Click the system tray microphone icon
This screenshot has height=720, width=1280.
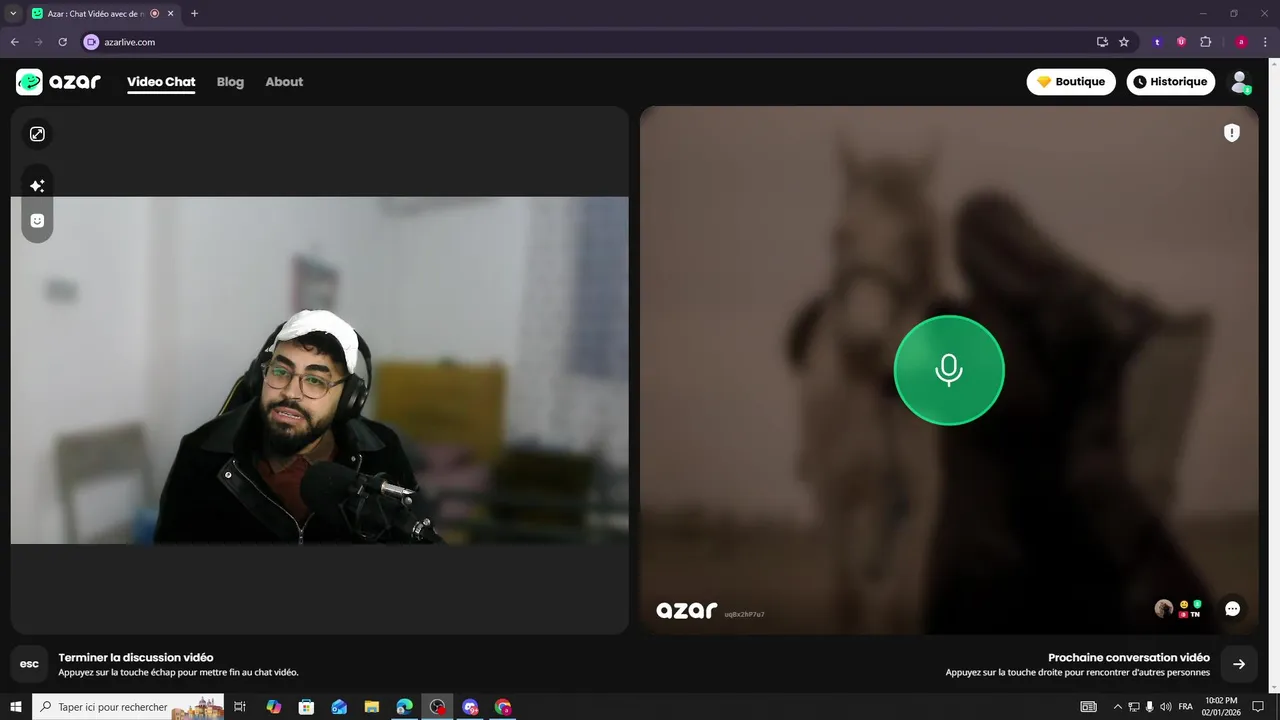point(1149,707)
